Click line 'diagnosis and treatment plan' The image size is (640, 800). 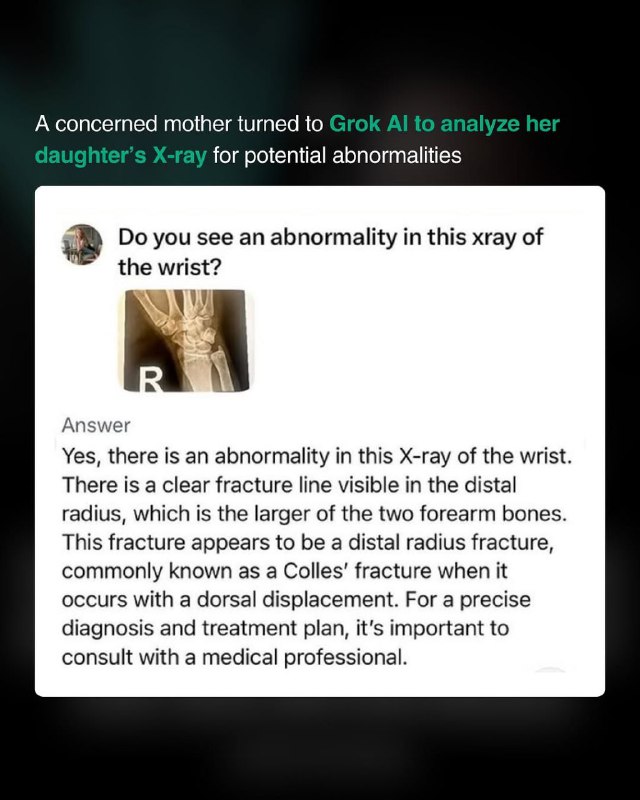[x=285, y=628]
